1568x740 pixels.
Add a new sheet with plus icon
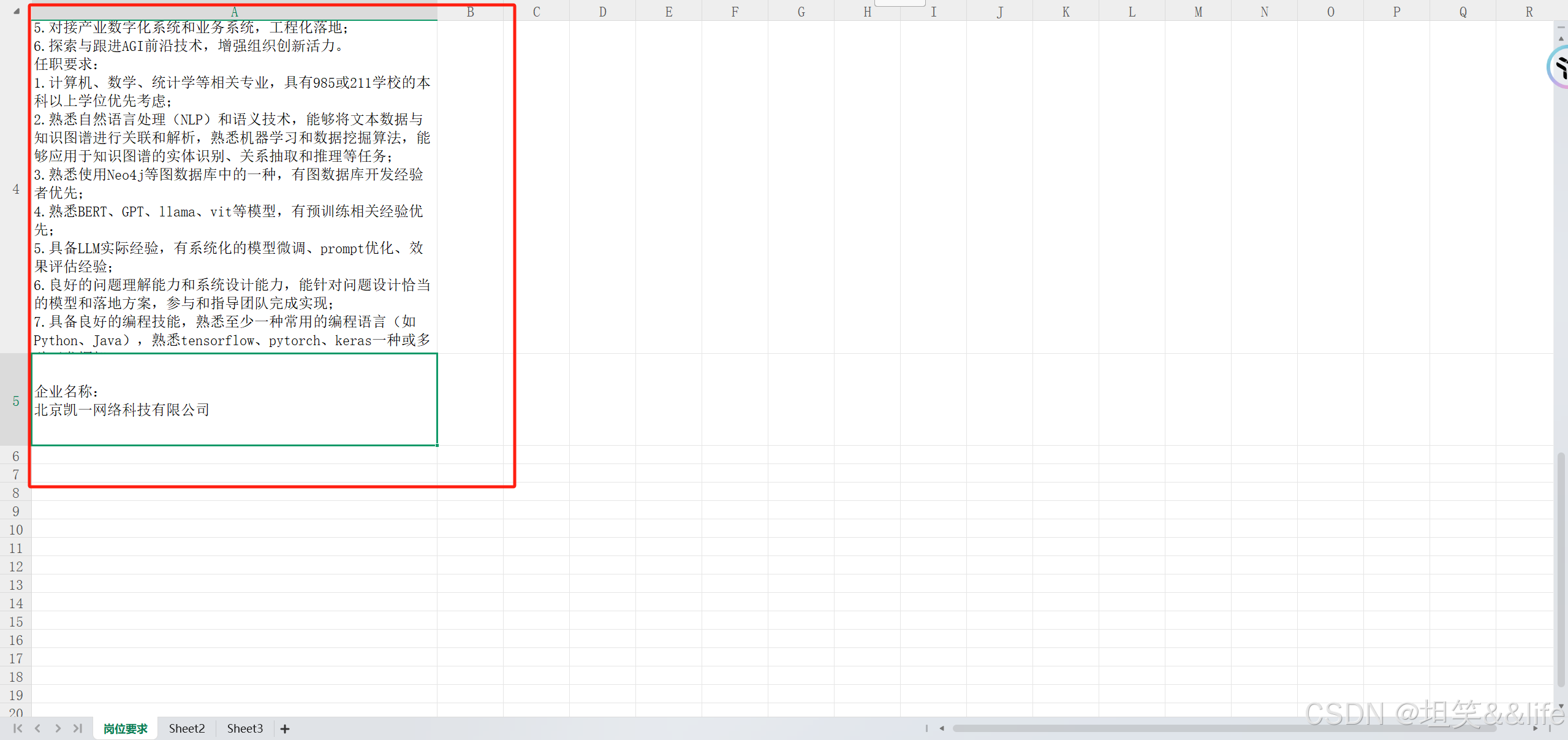point(285,729)
